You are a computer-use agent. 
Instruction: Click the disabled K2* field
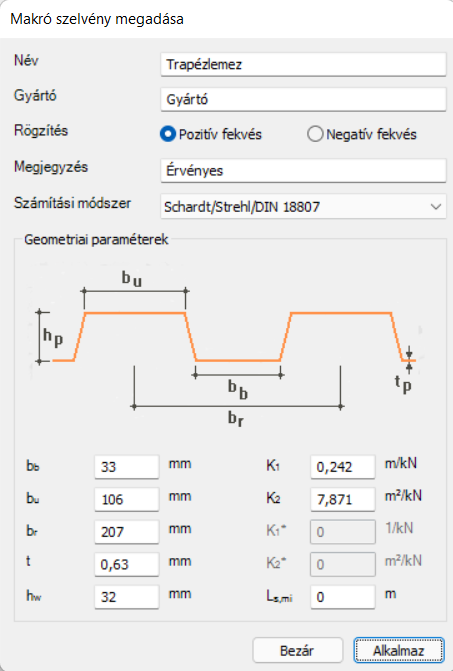point(343,564)
